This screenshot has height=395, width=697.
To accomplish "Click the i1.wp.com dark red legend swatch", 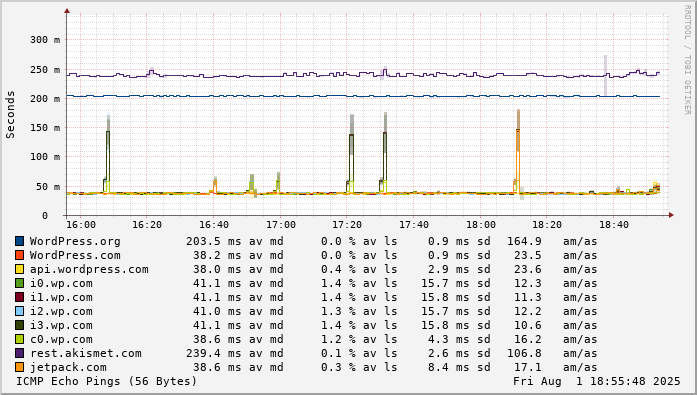I will coord(20,297).
